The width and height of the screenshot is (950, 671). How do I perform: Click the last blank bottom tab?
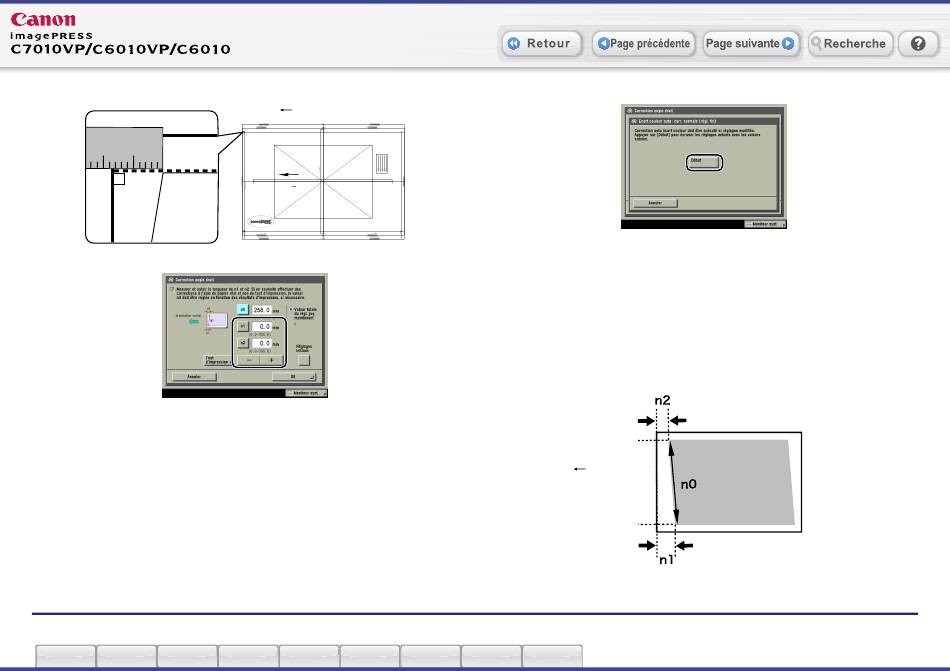click(552, 656)
